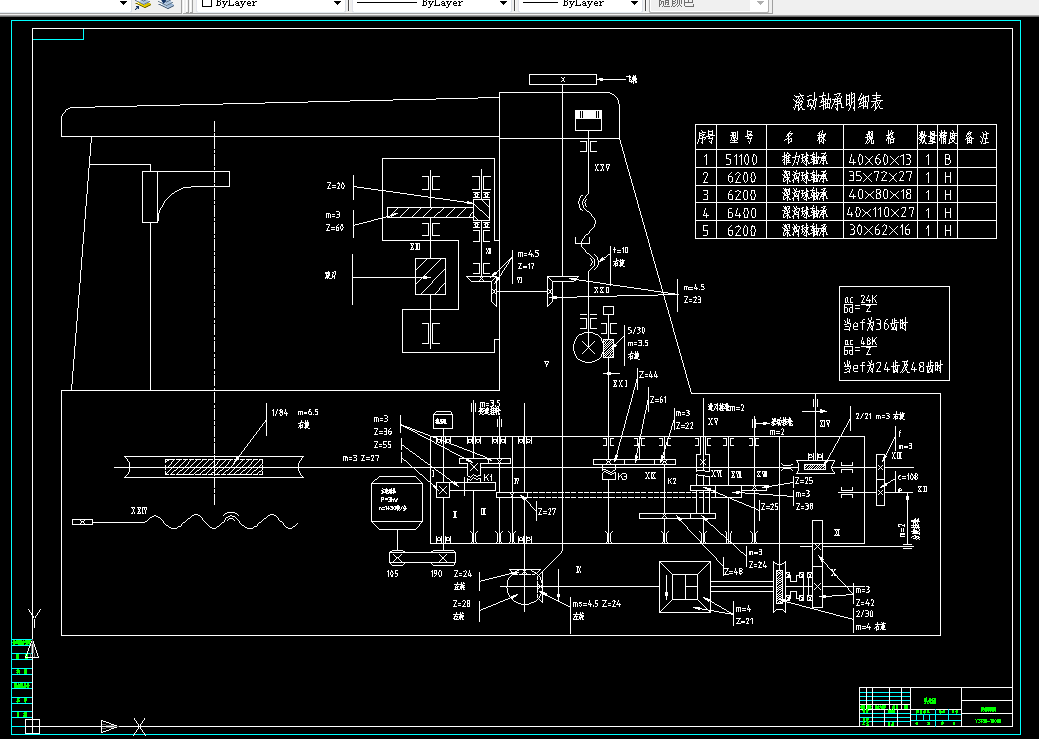Select the 35×72×27 specification cell
Screen dimensions: 1039x739
tap(880, 177)
